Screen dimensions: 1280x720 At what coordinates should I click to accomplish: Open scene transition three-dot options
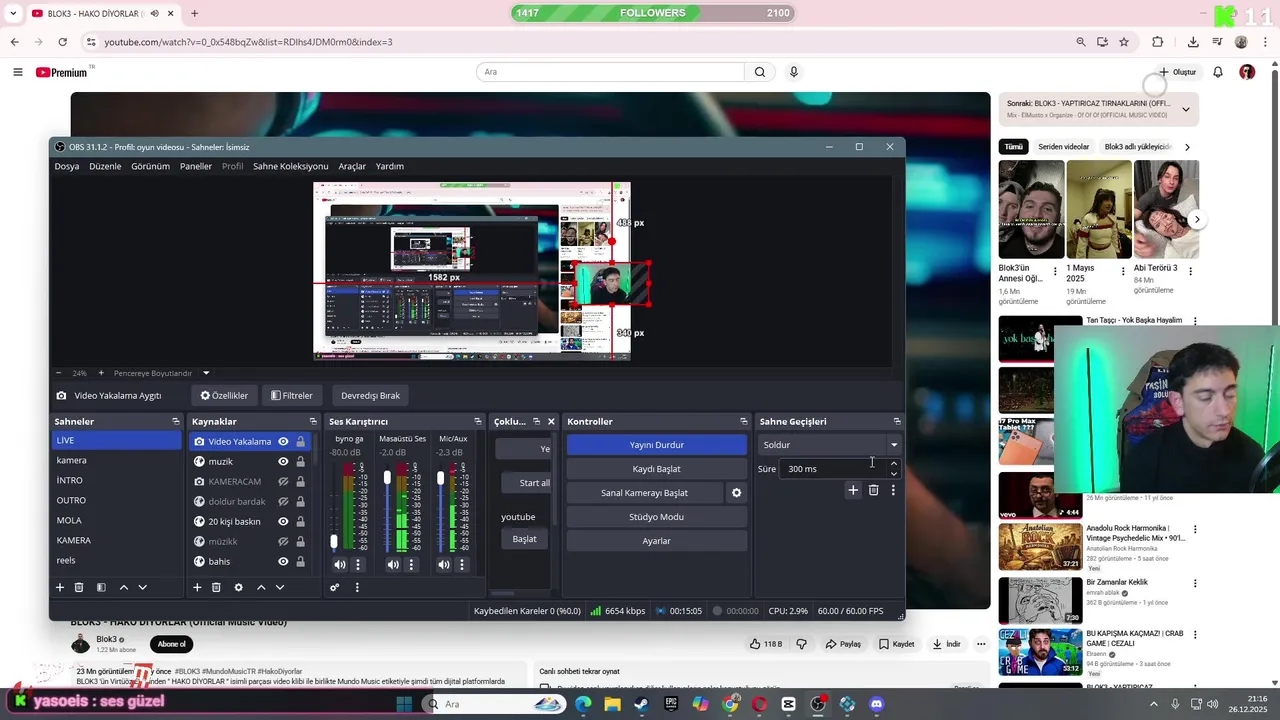coord(893,490)
